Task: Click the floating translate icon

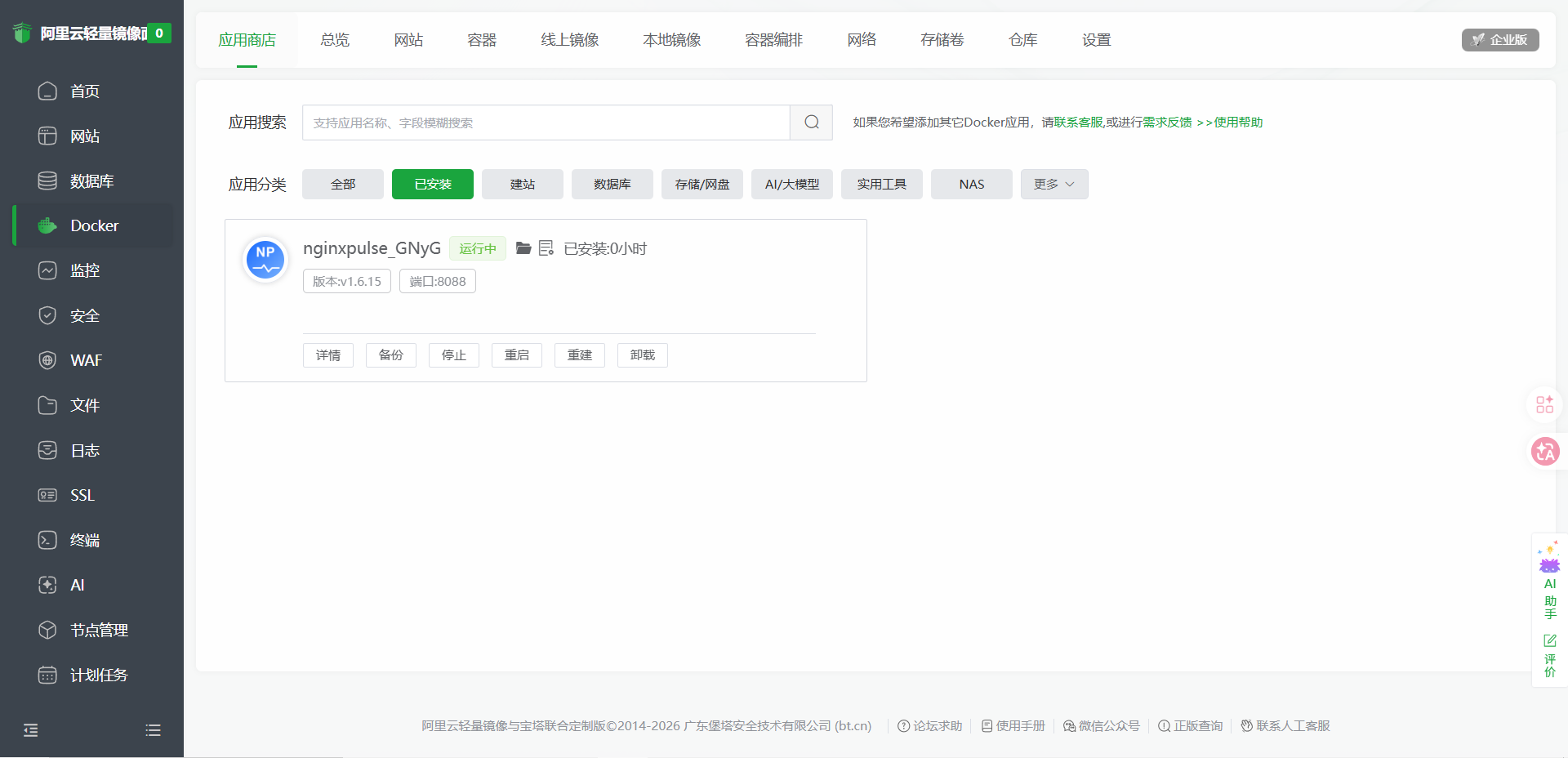Action: 1545,451
